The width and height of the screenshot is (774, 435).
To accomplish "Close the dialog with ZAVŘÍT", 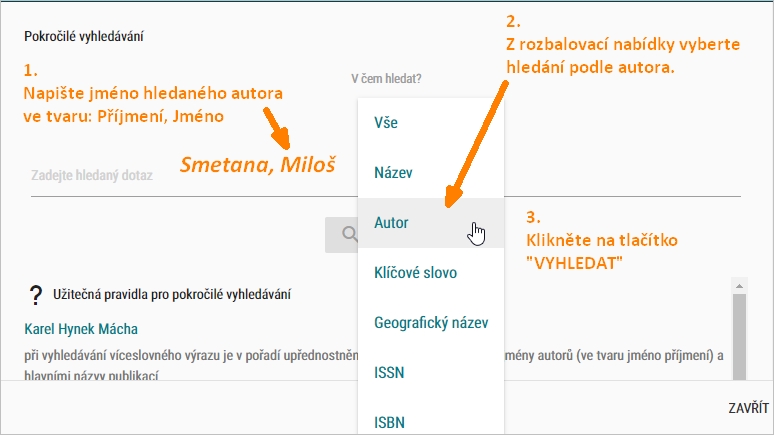I will click(x=748, y=408).
